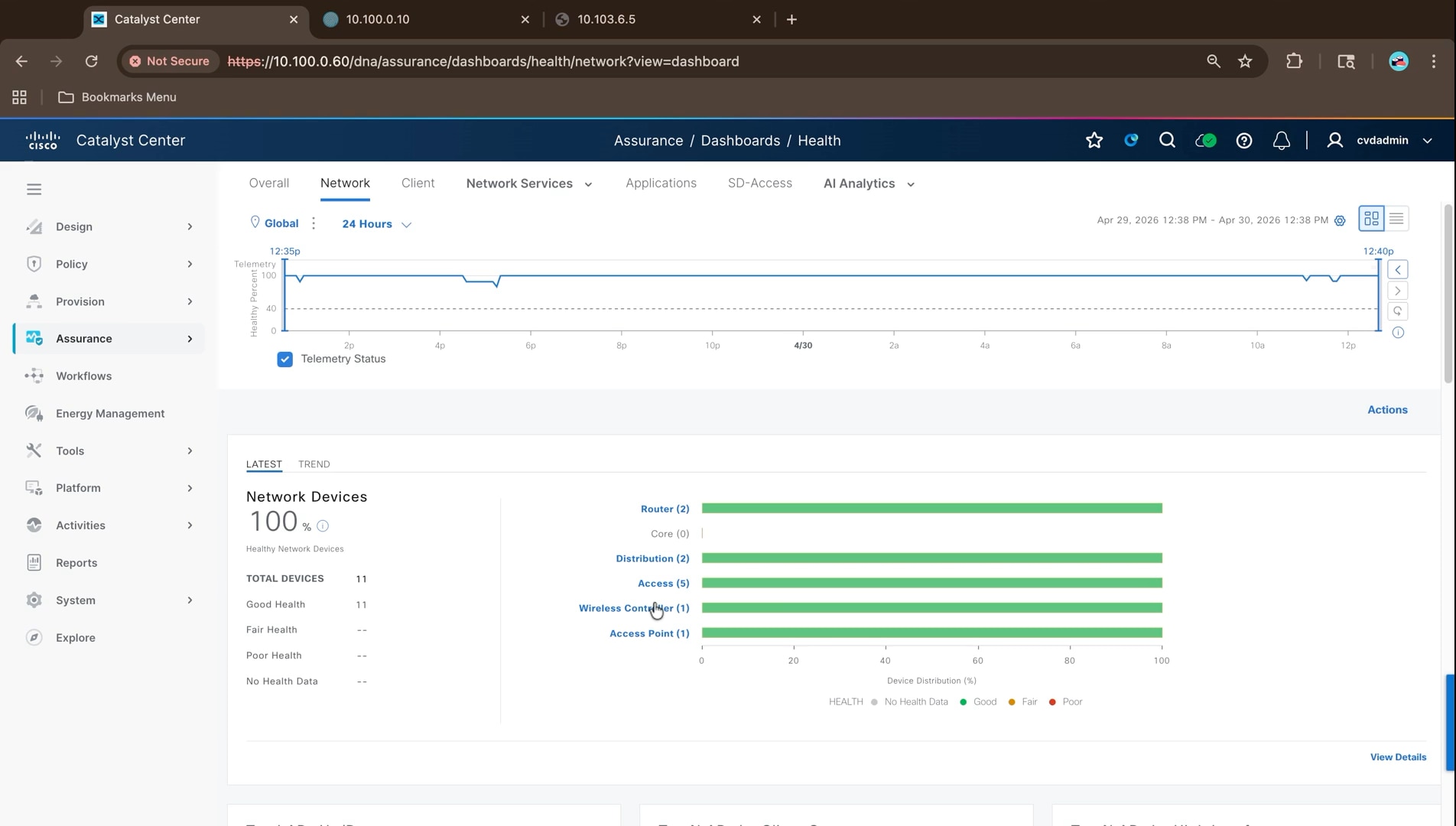Screen dimensions: 1456x826
Task: Open the hamburger navigation menu
Action: (x=34, y=189)
